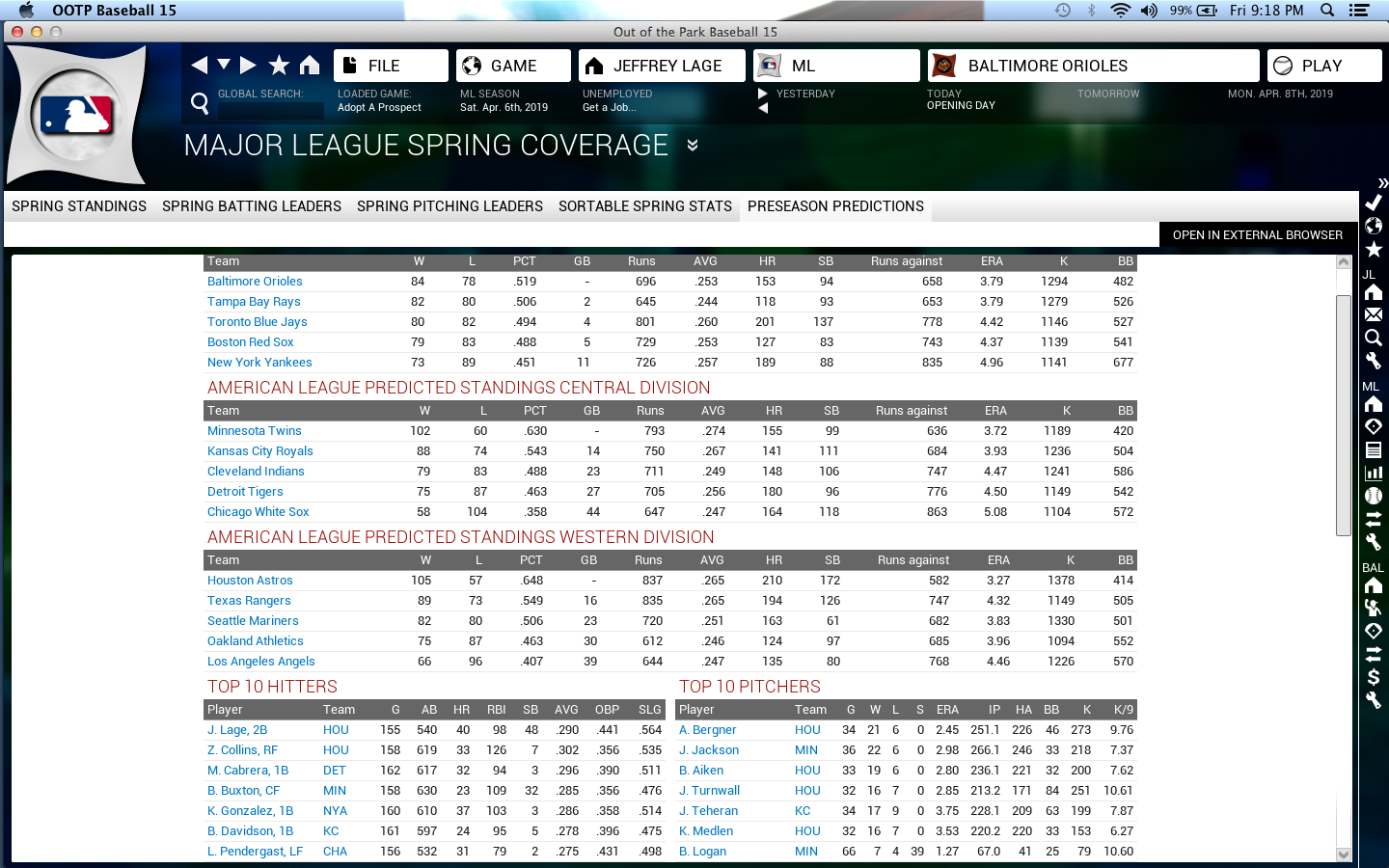Go back with the left arrow navigation icon
Screen dimensions: 1389x868
pyautogui.click(x=200, y=66)
